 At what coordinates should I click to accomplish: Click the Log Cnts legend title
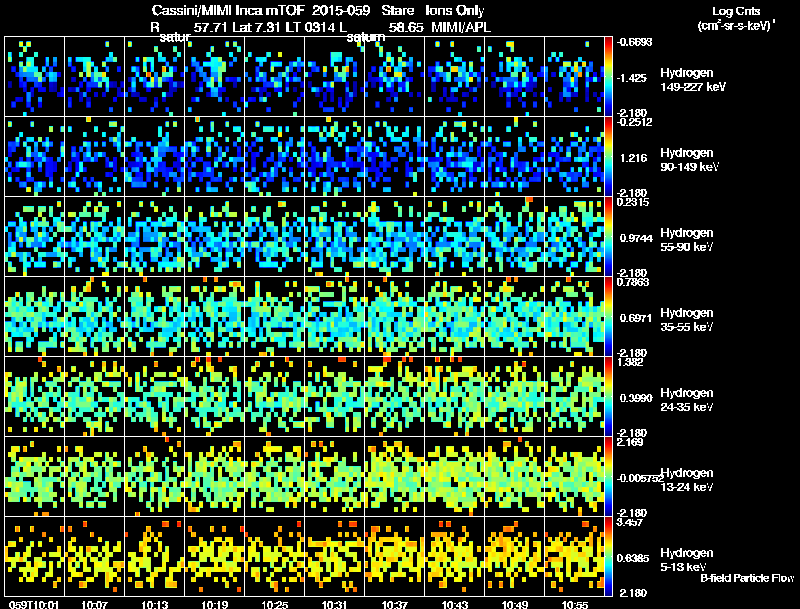coord(736,11)
